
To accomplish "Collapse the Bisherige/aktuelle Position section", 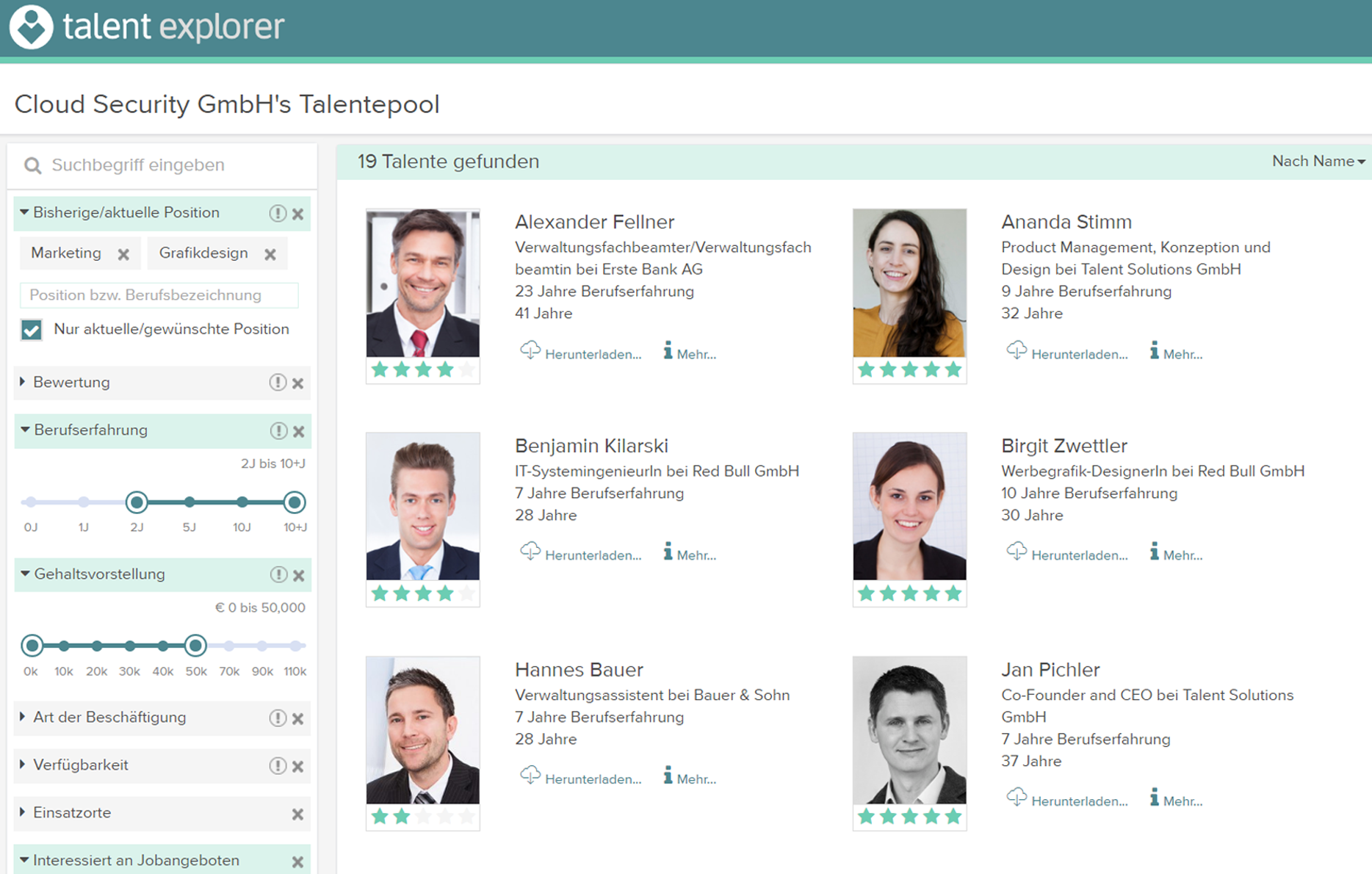I will (24, 212).
